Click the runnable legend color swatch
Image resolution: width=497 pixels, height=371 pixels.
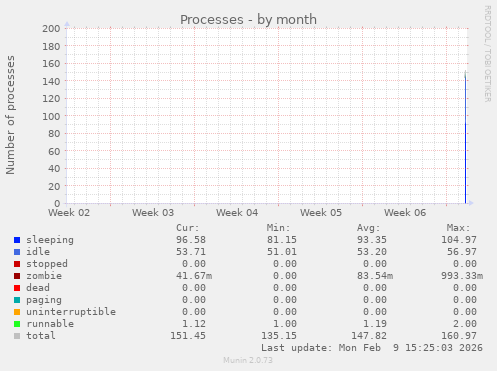pos(17,324)
